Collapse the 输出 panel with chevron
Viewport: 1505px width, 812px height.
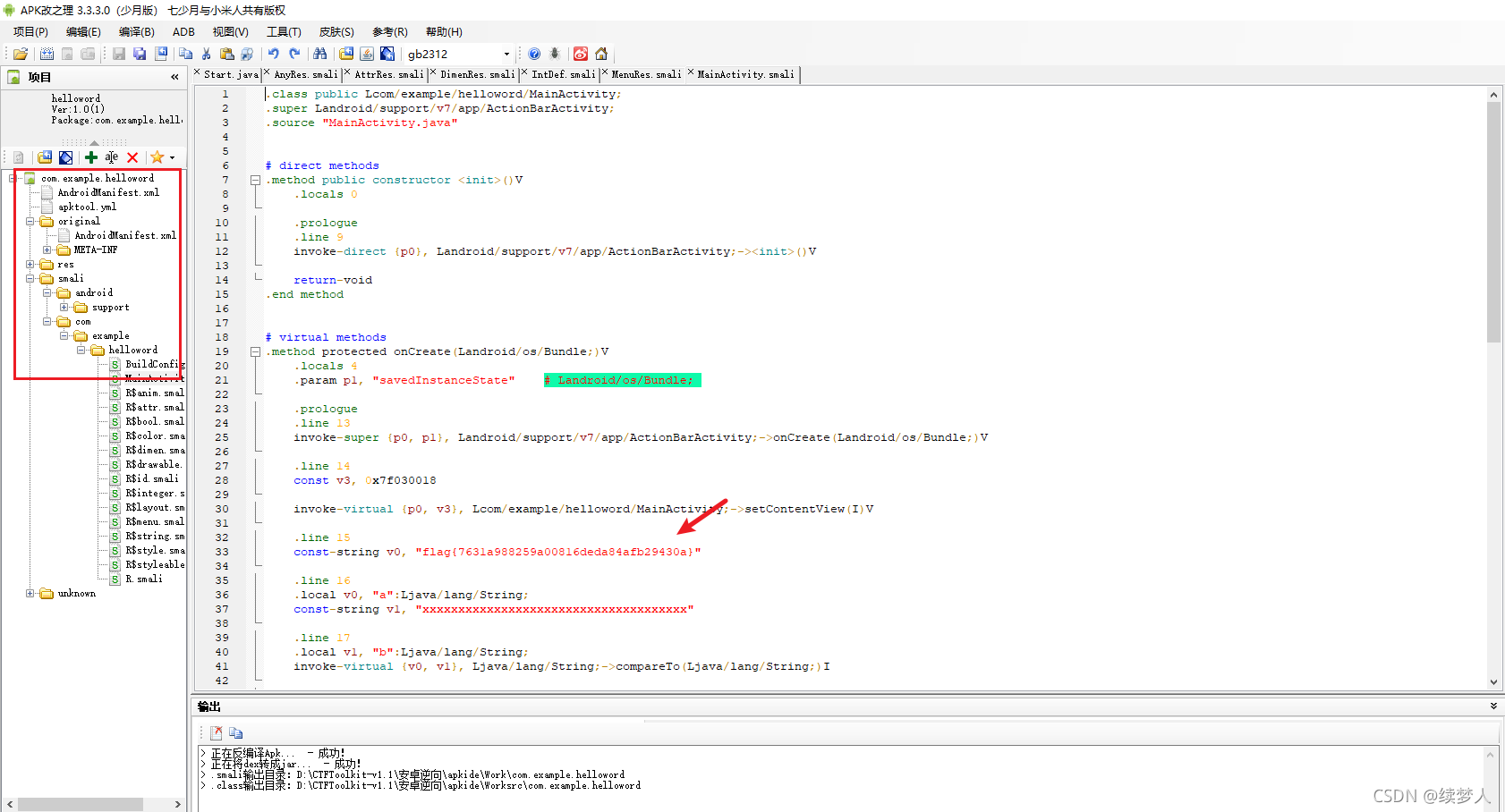pyautogui.click(x=1493, y=706)
